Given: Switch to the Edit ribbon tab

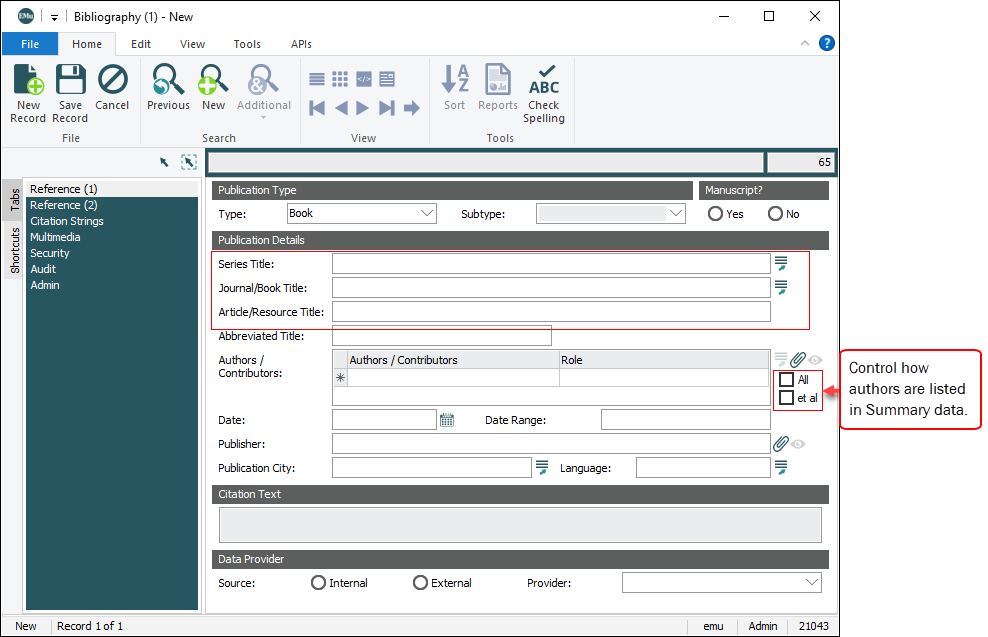Looking at the screenshot, I should (x=141, y=44).
